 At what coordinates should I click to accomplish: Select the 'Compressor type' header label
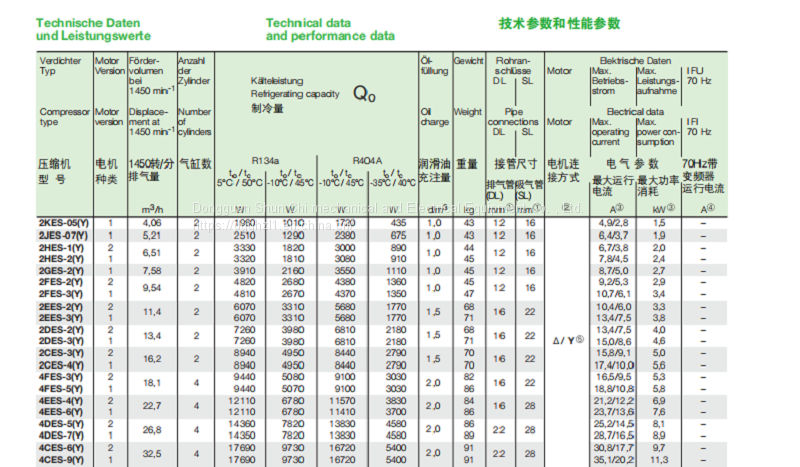(63, 116)
